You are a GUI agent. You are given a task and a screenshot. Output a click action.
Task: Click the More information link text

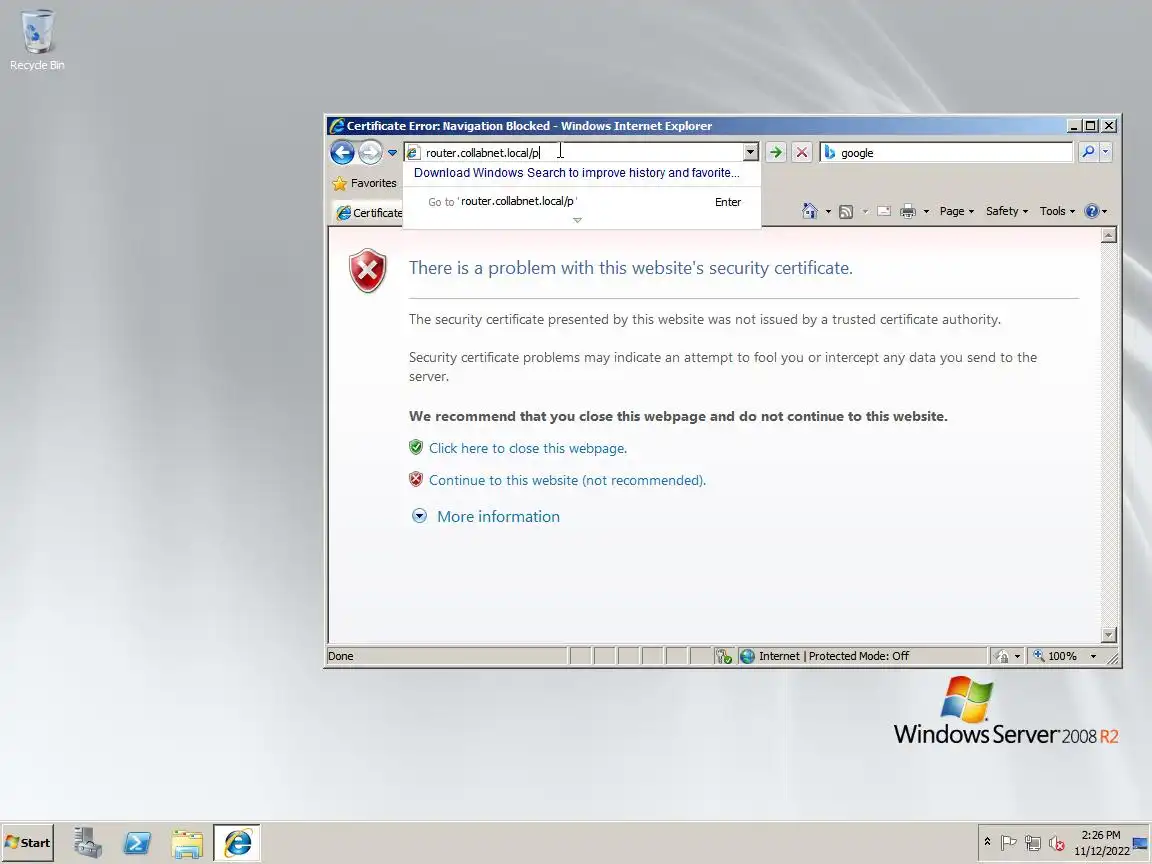coord(498,516)
